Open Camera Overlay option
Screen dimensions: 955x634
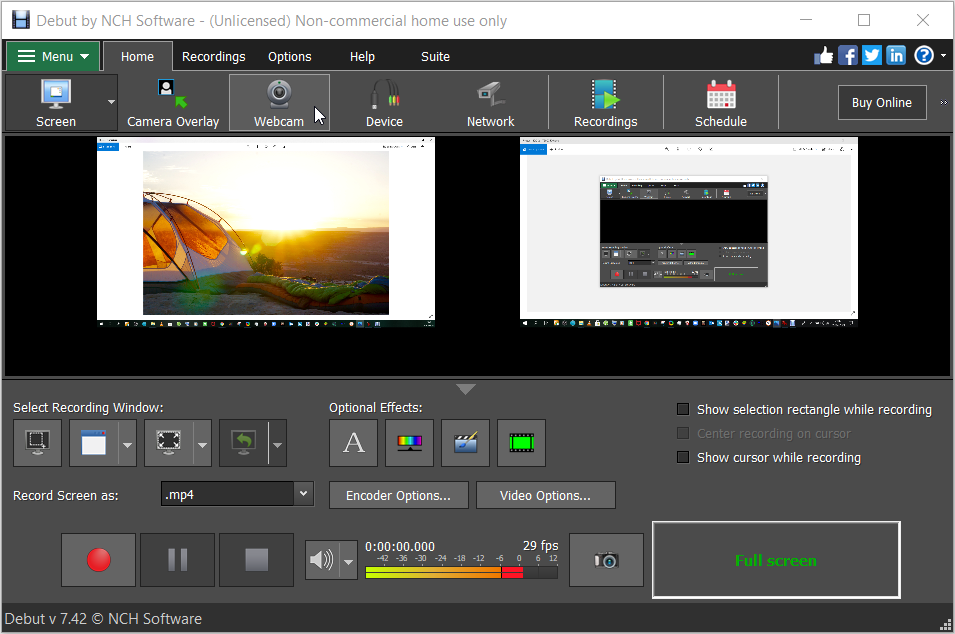coord(173,102)
